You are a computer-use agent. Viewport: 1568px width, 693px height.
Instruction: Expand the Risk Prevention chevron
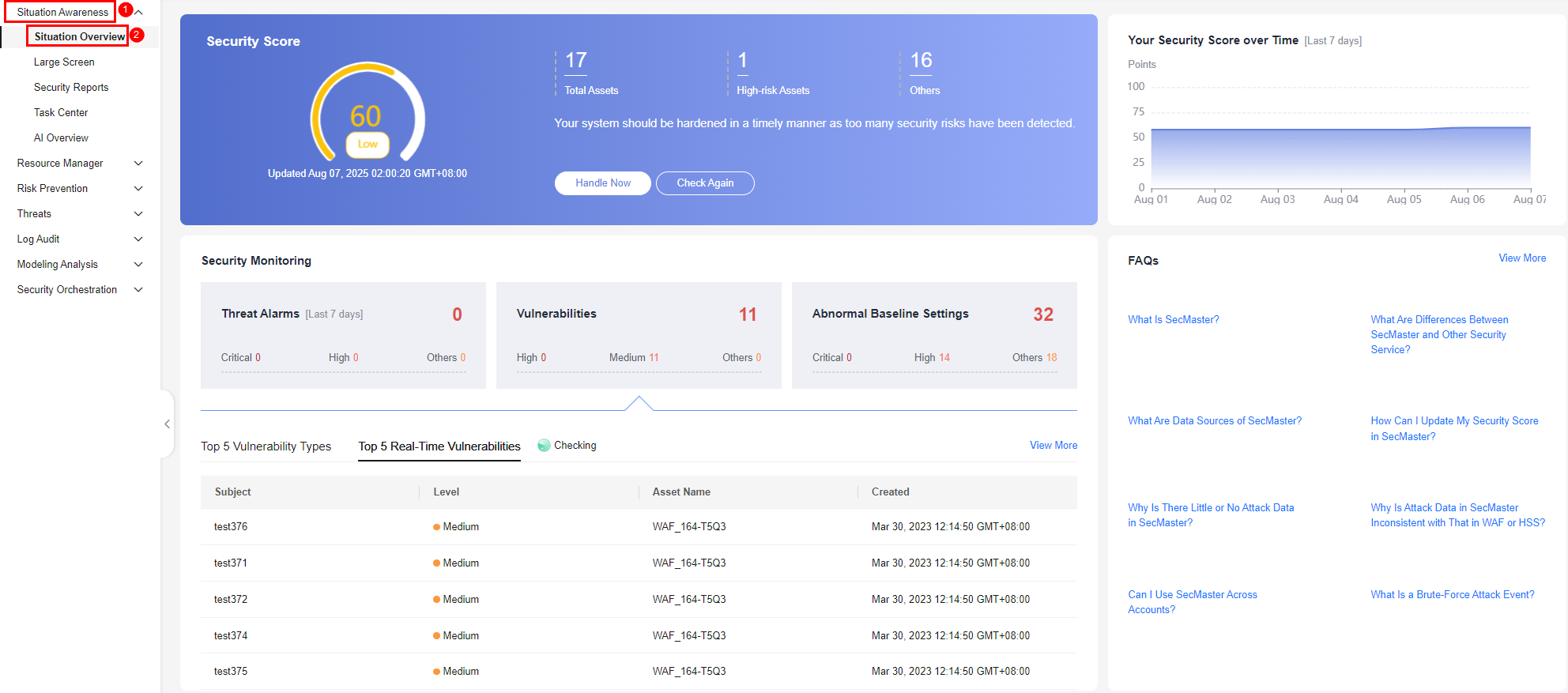(138, 188)
